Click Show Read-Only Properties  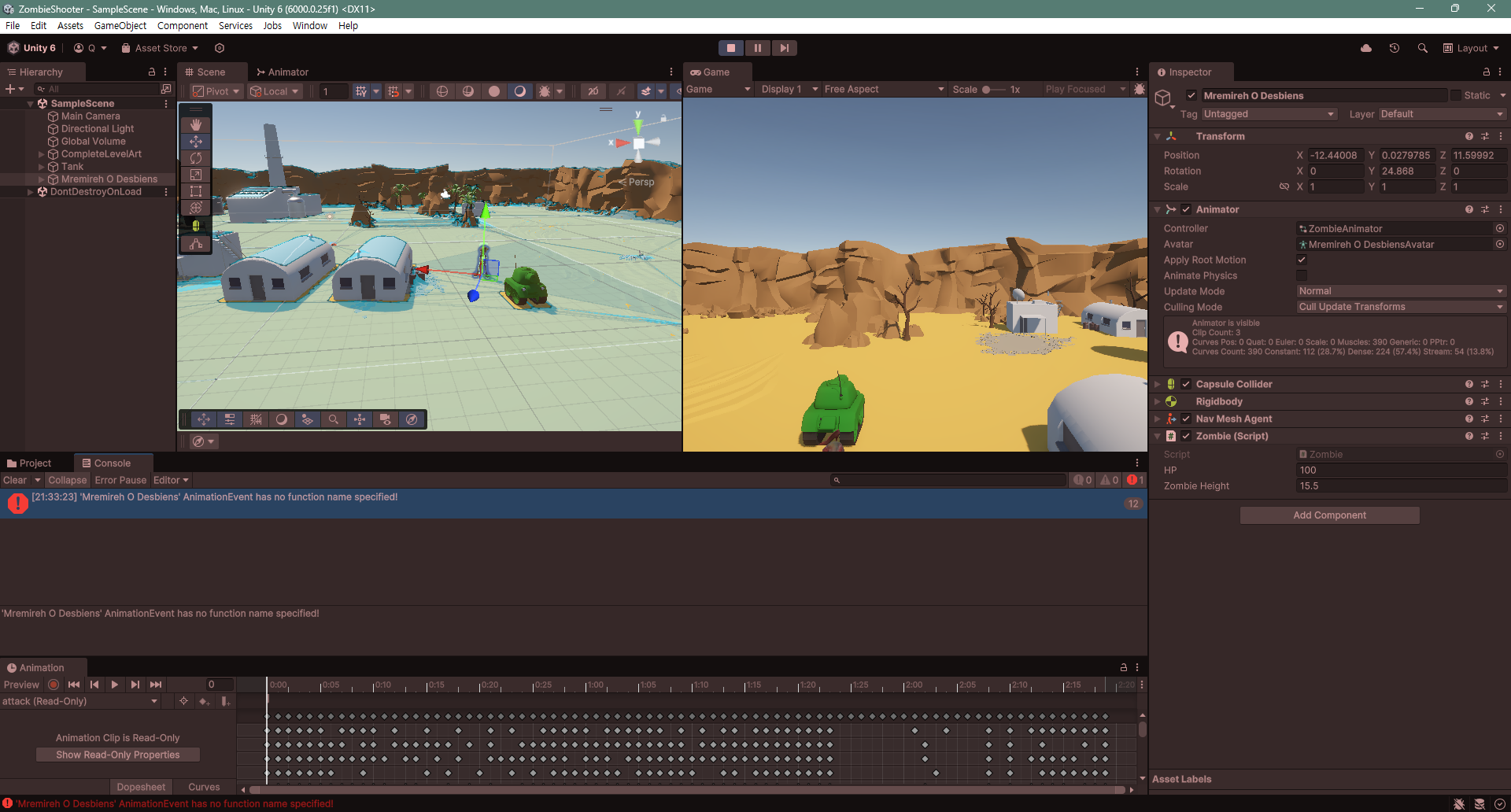click(118, 755)
